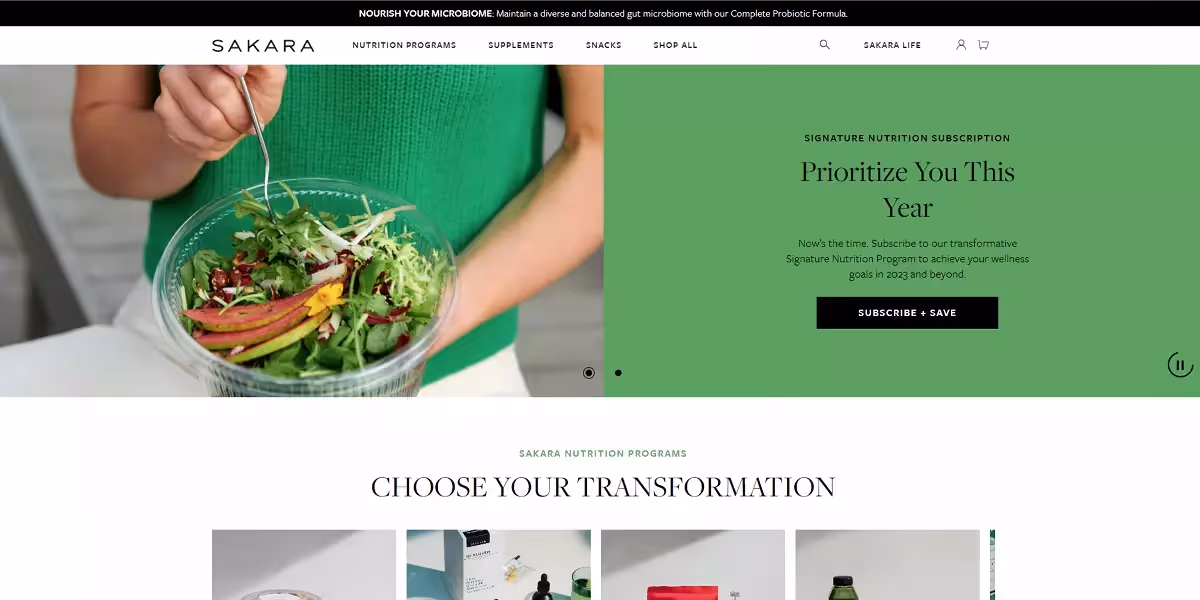Open the shopping cart icon
This screenshot has width=1200, height=600.
pos(984,45)
